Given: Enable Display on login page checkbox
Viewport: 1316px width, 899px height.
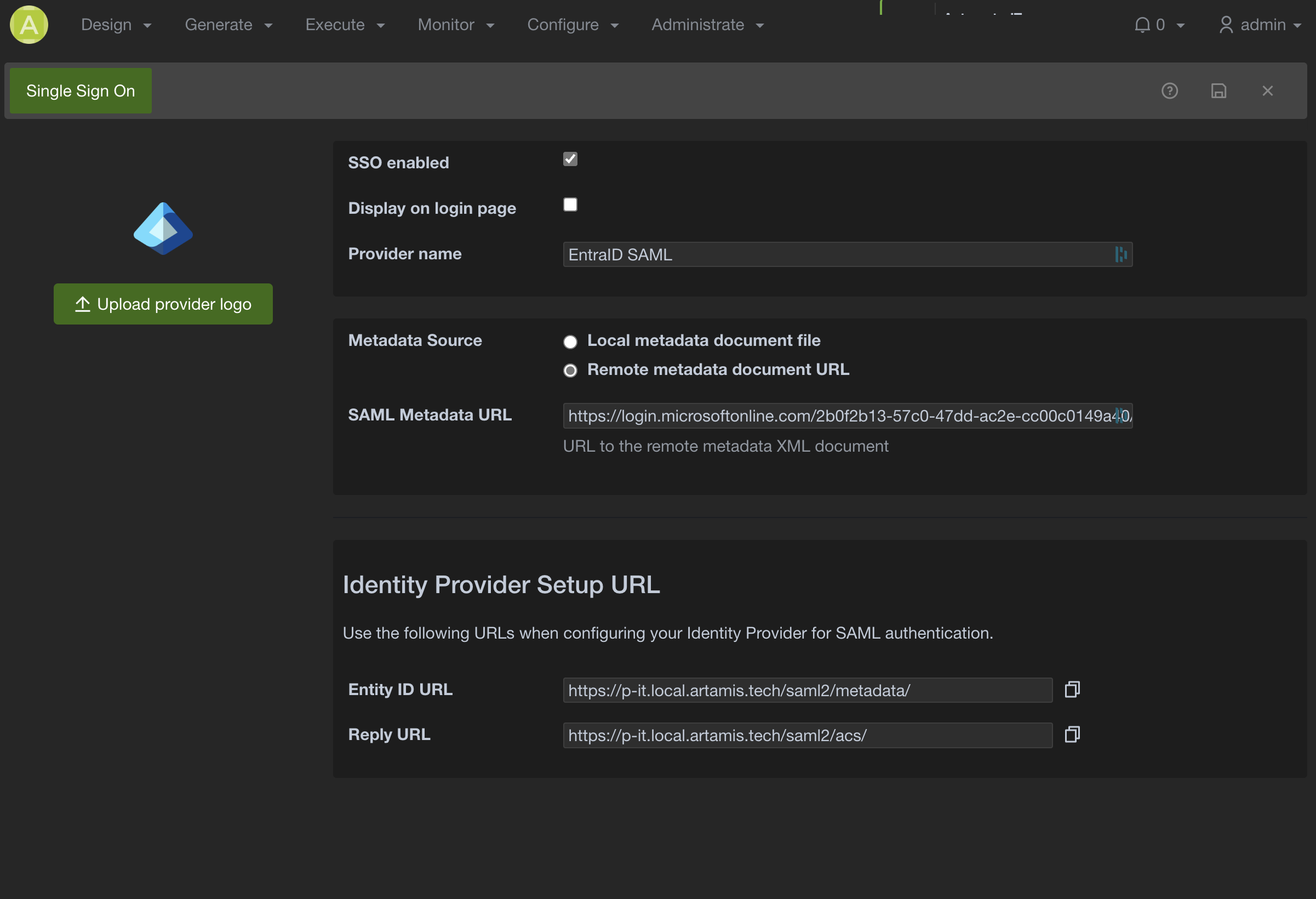Looking at the screenshot, I should (570, 204).
